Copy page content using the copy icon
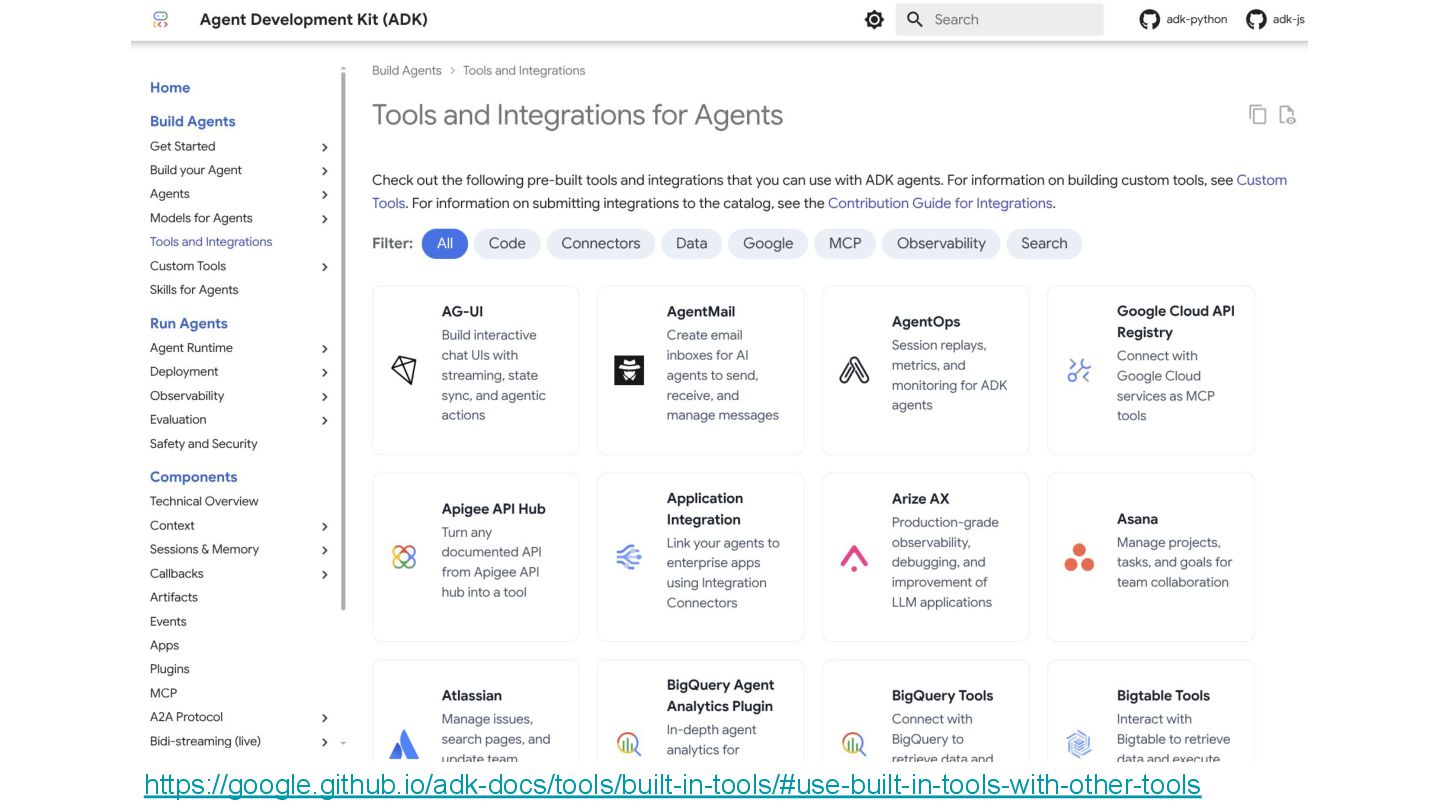This screenshot has height=810, width=1440. click(x=1257, y=115)
